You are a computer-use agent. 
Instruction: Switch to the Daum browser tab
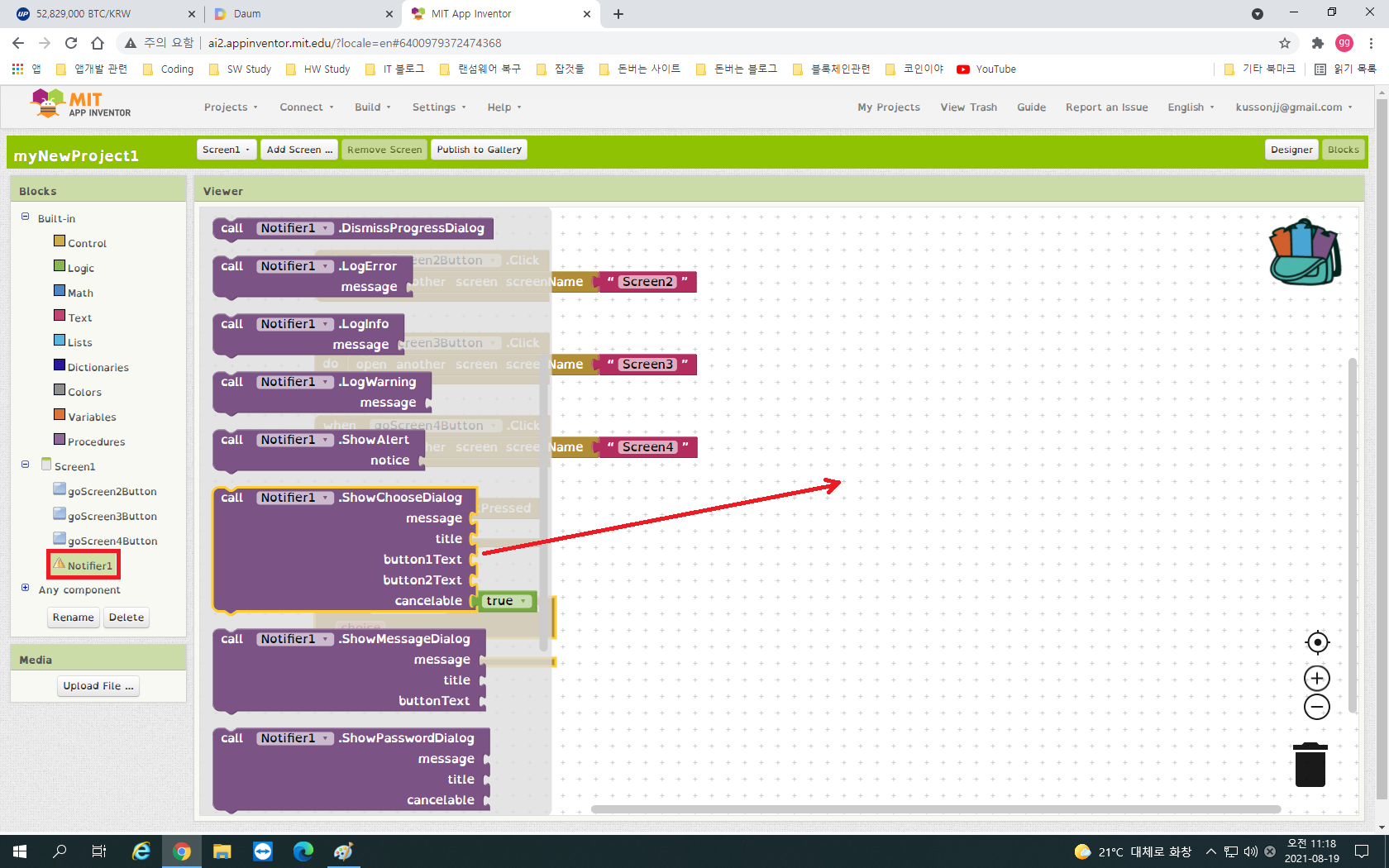point(302,14)
